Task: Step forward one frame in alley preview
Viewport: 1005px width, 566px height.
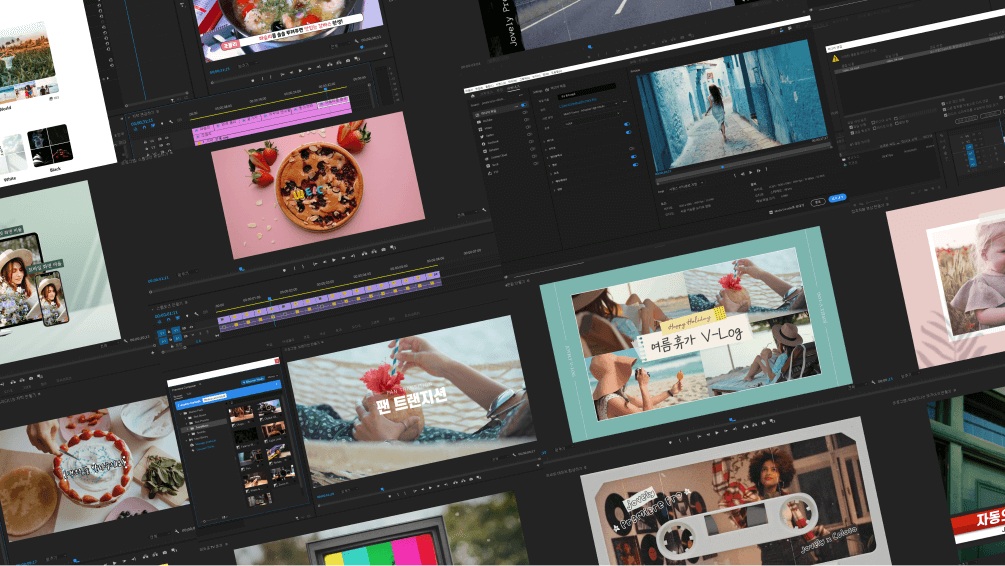Action: tap(759, 171)
